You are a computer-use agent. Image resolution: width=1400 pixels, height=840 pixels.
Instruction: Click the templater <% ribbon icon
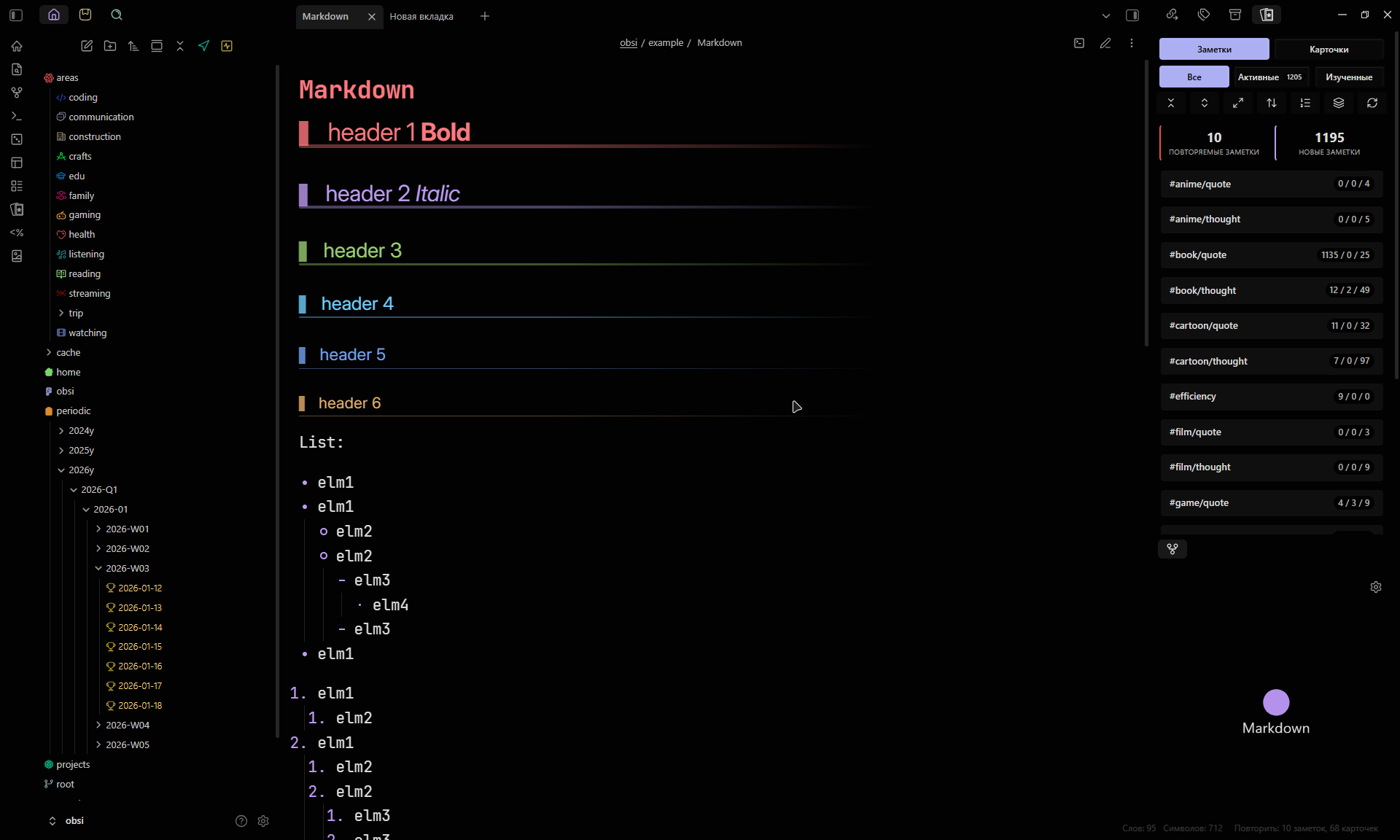point(17,233)
